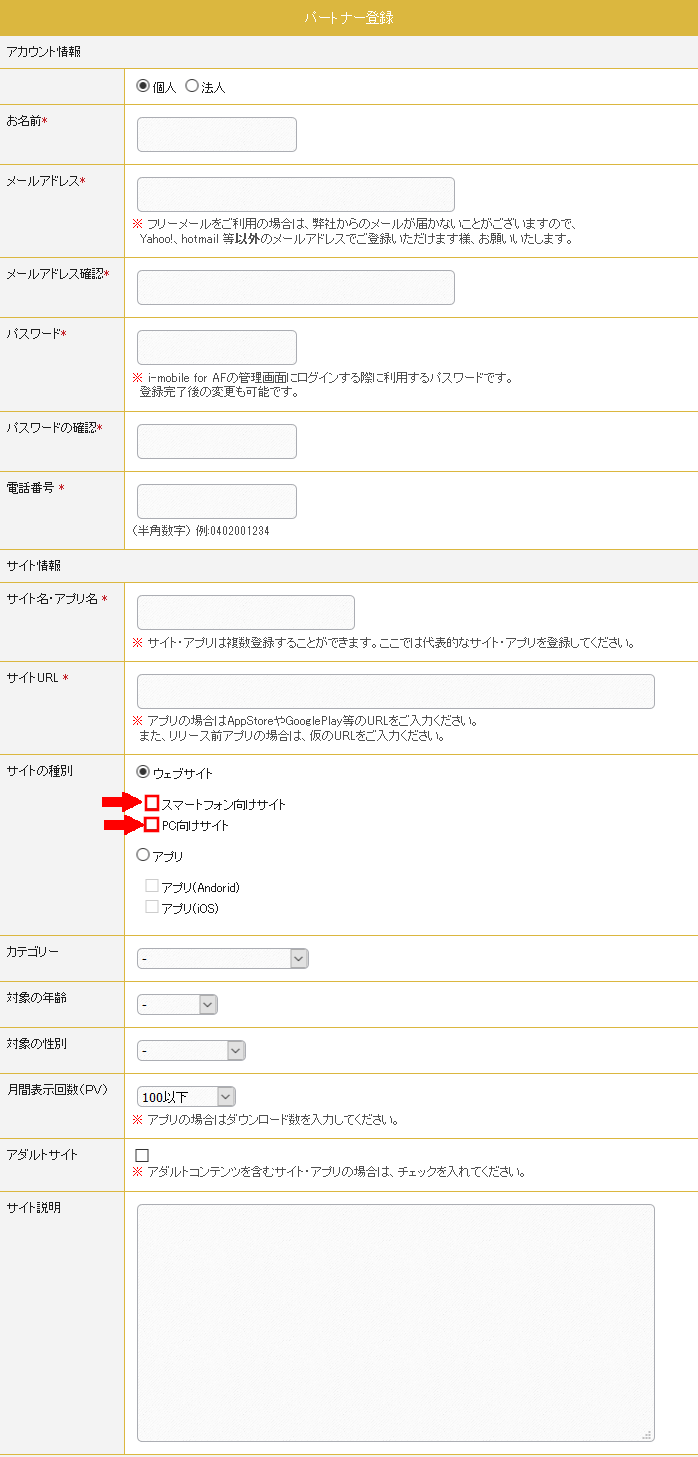
Task: Check the アプリ(iOS) checkbox
Action: [x=152, y=907]
